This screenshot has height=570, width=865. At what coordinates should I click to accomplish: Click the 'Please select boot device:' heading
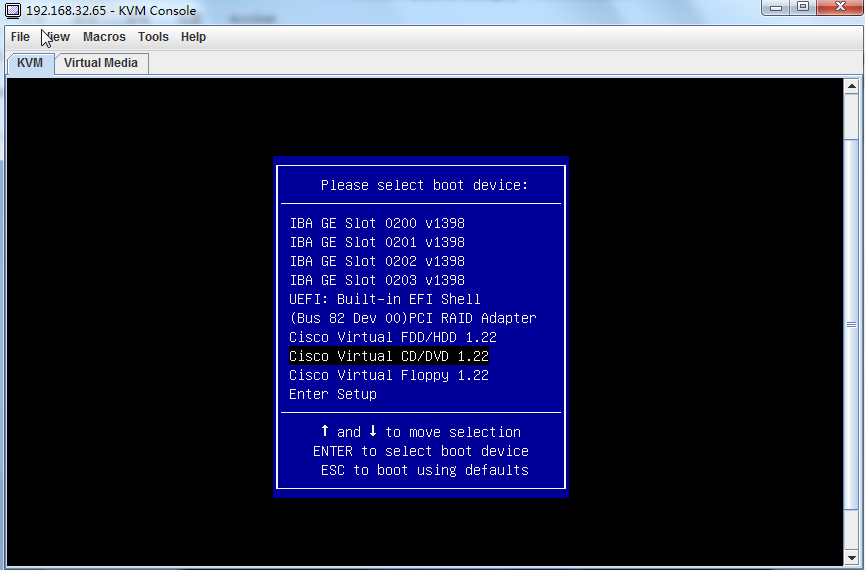[x=424, y=185]
